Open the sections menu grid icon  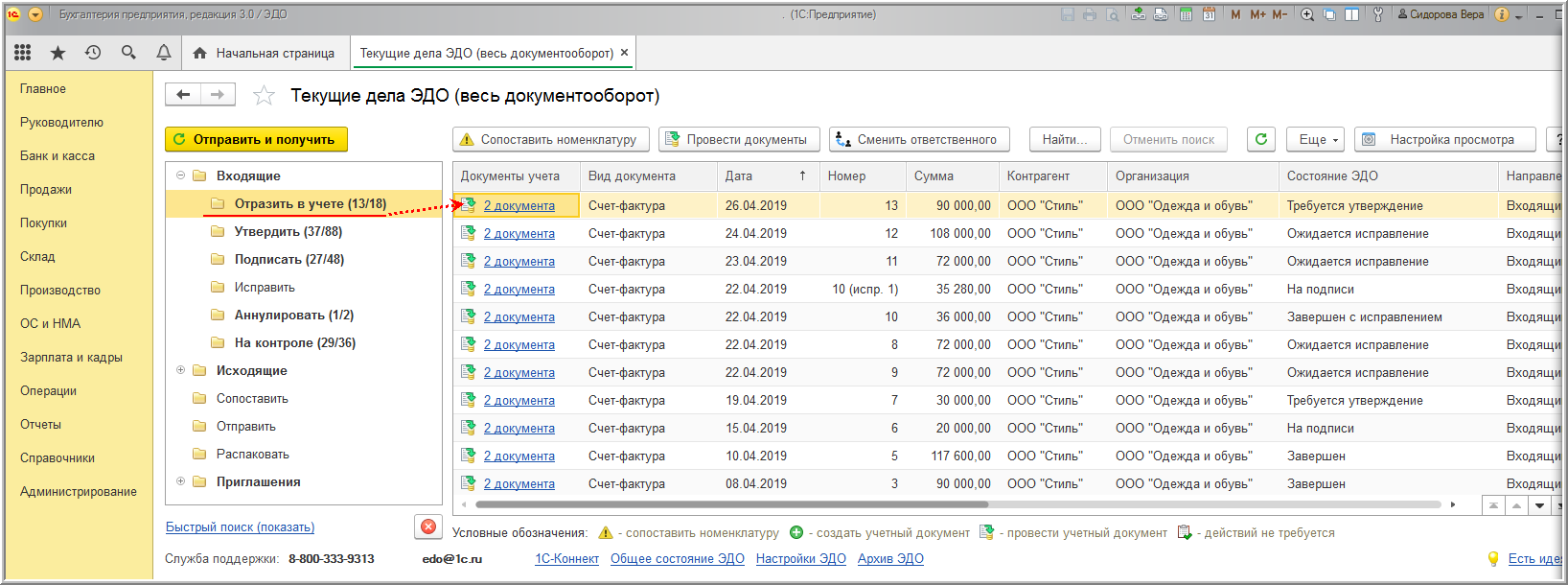pyautogui.click(x=22, y=53)
